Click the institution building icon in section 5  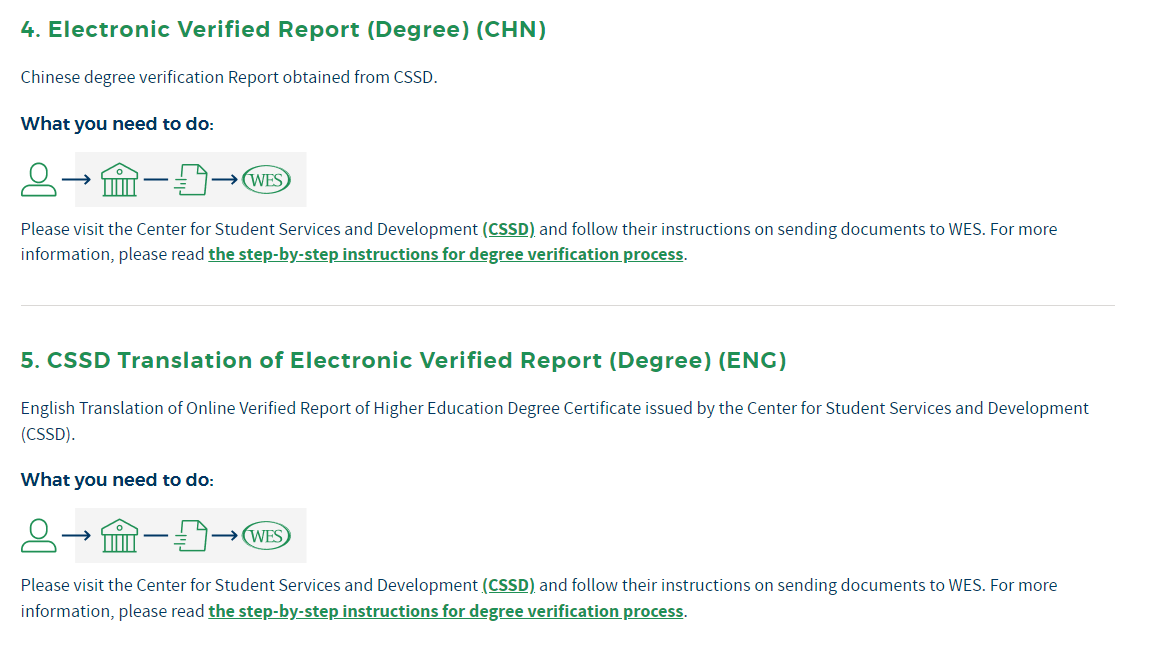[x=119, y=536]
